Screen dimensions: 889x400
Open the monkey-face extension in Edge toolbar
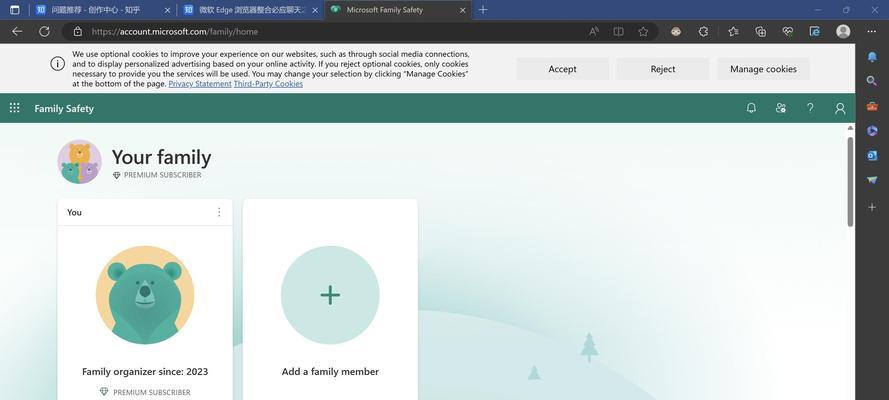[x=676, y=32]
